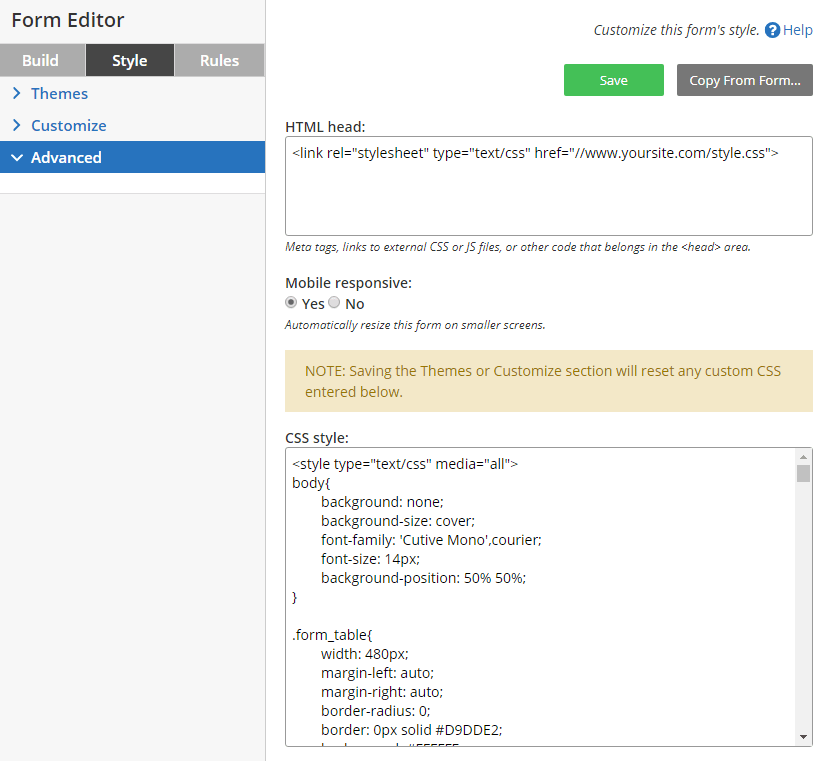
Task: Click the scrollbar up arrow in CSS box
Action: pyautogui.click(x=804, y=459)
